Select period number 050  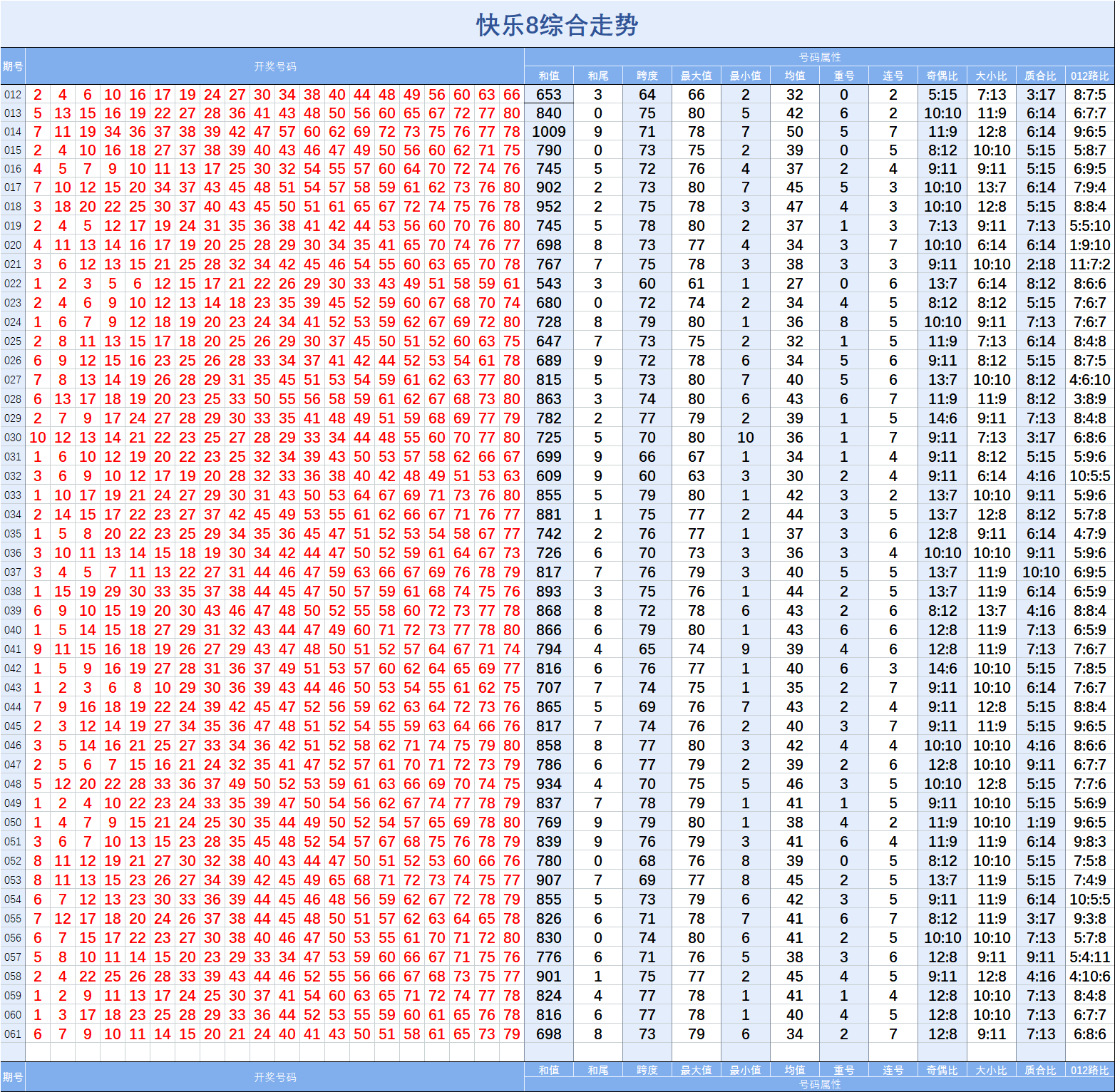(x=13, y=823)
